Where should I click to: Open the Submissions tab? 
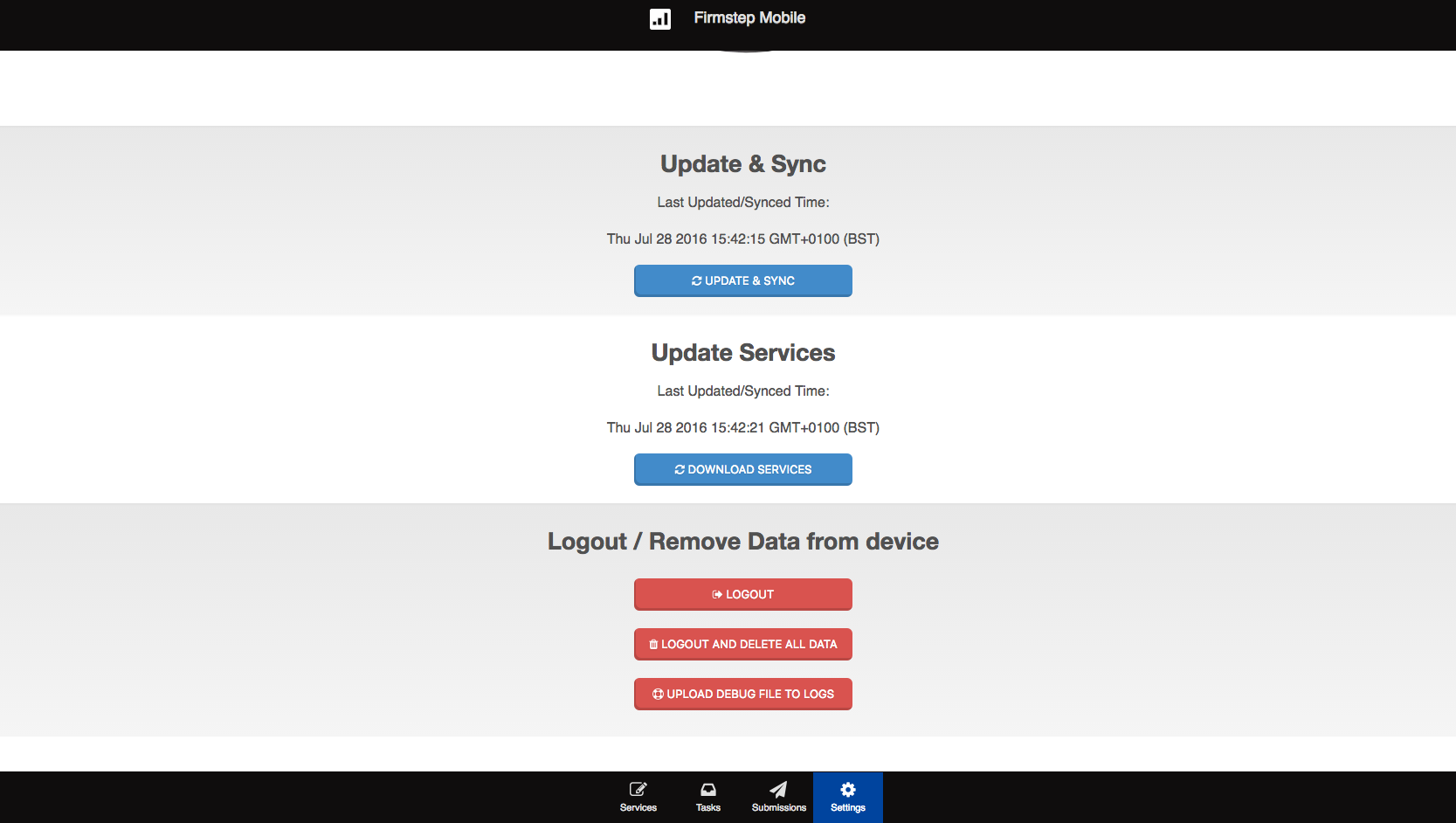[x=778, y=797]
